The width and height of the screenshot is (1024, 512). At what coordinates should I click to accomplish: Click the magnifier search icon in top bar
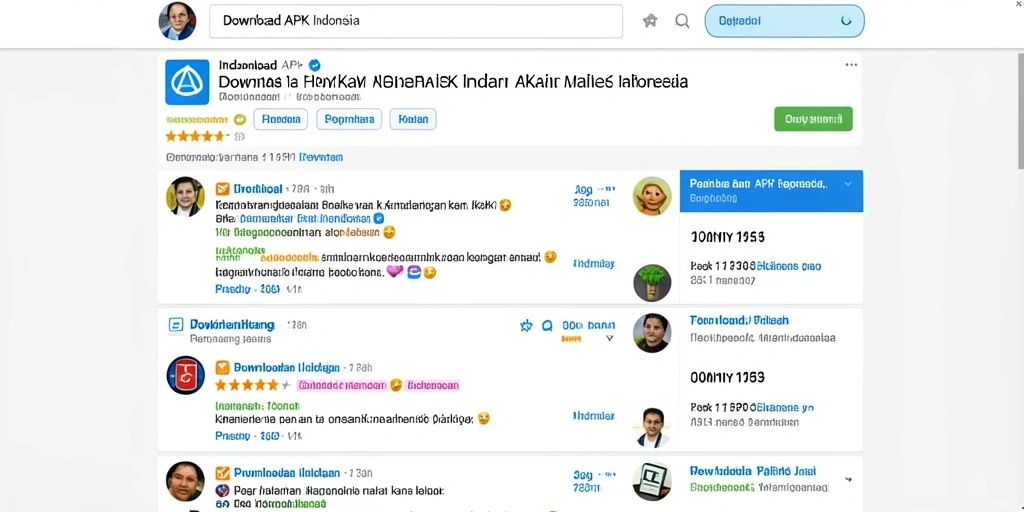coord(682,21)
